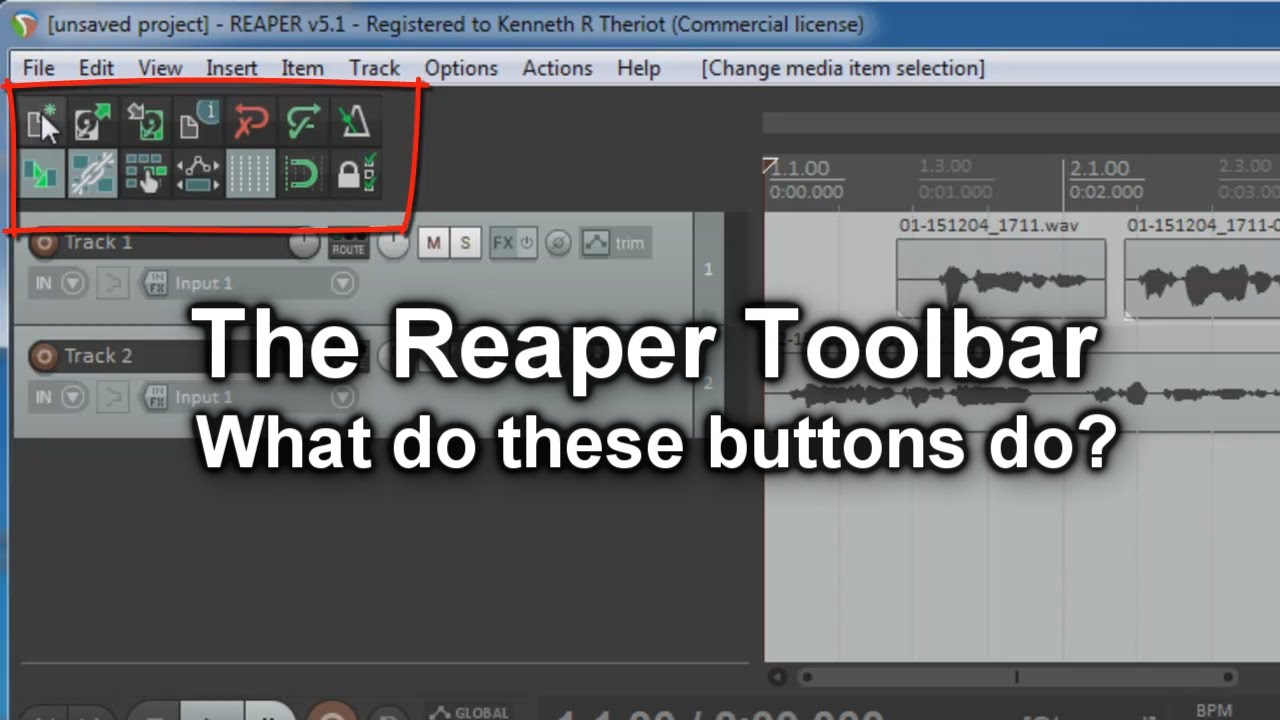Click '[Change media item selection]' text
Screen dimensions: 1280x720
pos(842,68)
